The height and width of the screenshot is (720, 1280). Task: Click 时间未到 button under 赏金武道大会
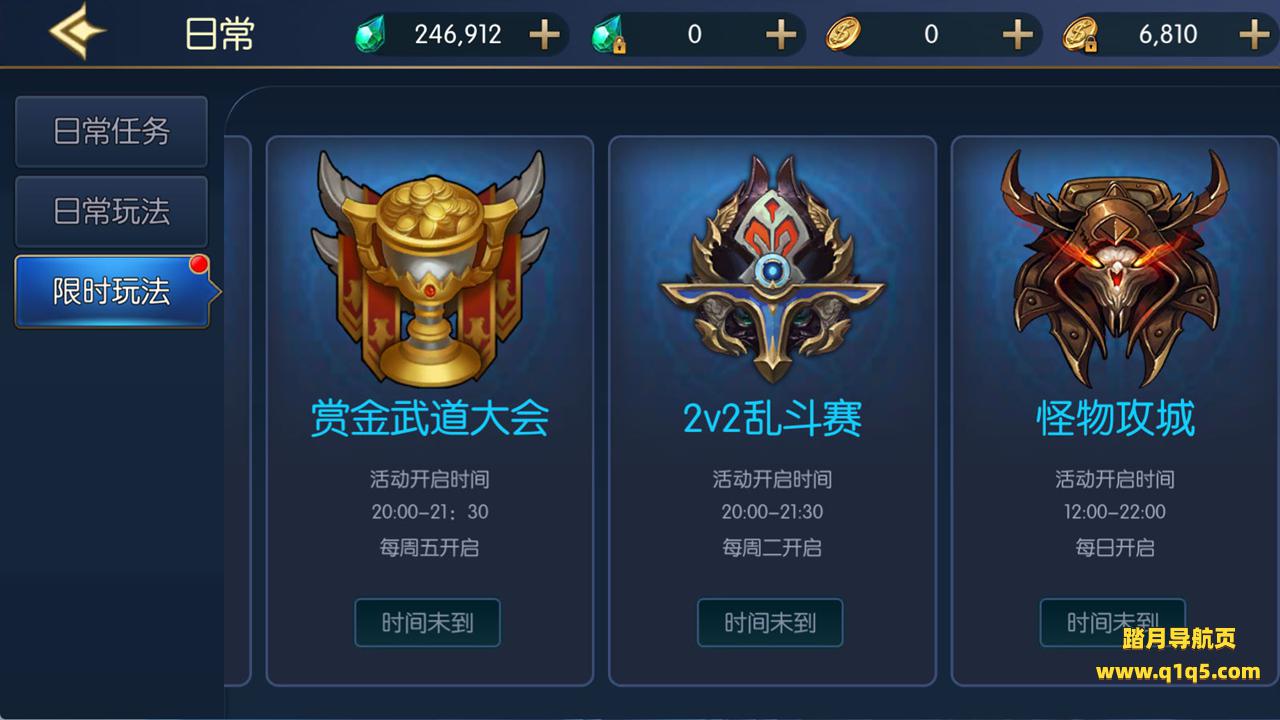427,623
